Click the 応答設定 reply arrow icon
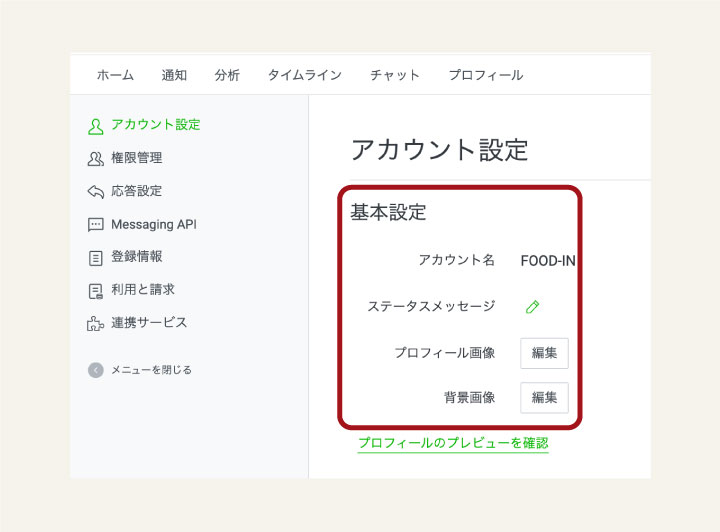720x532 pixels. pyautogui.click(x=96, y=191)
